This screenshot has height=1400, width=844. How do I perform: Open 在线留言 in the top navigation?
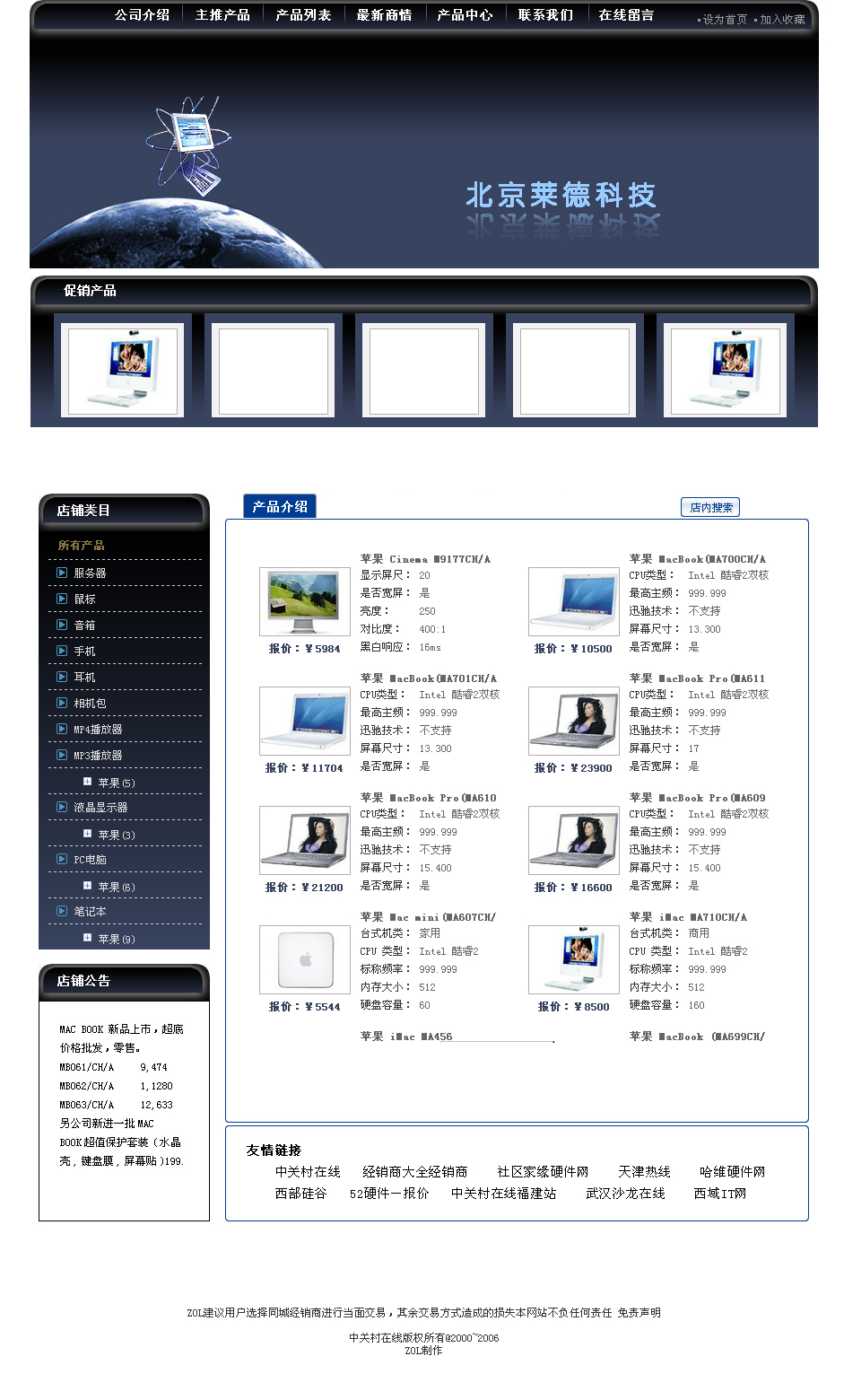[626, 15]
